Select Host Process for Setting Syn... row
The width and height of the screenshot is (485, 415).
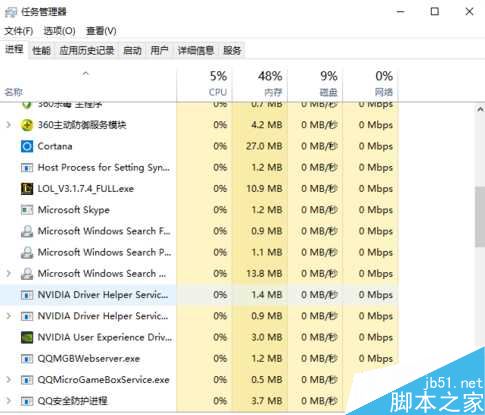[199, 168]
